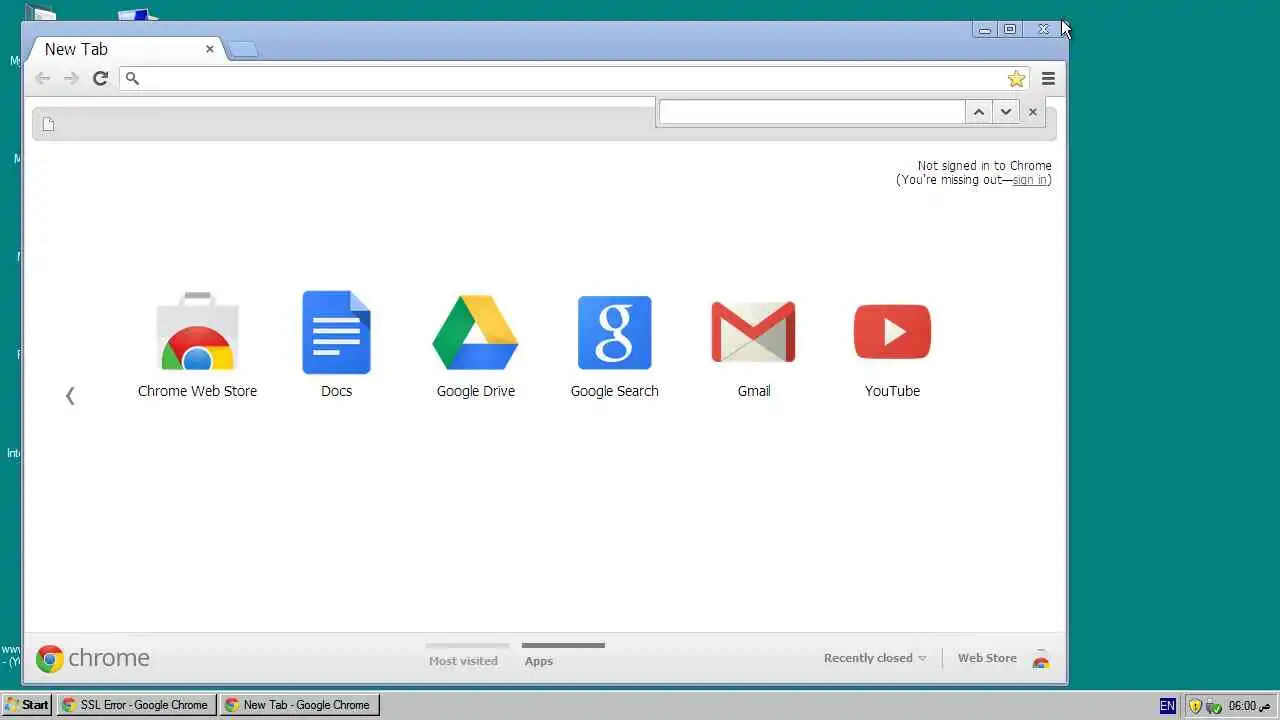Screen dimensions: 1280x720
Task: Click the Chrome logo at the bottom left
Action: pyautogui.click(x=93, y=658)
